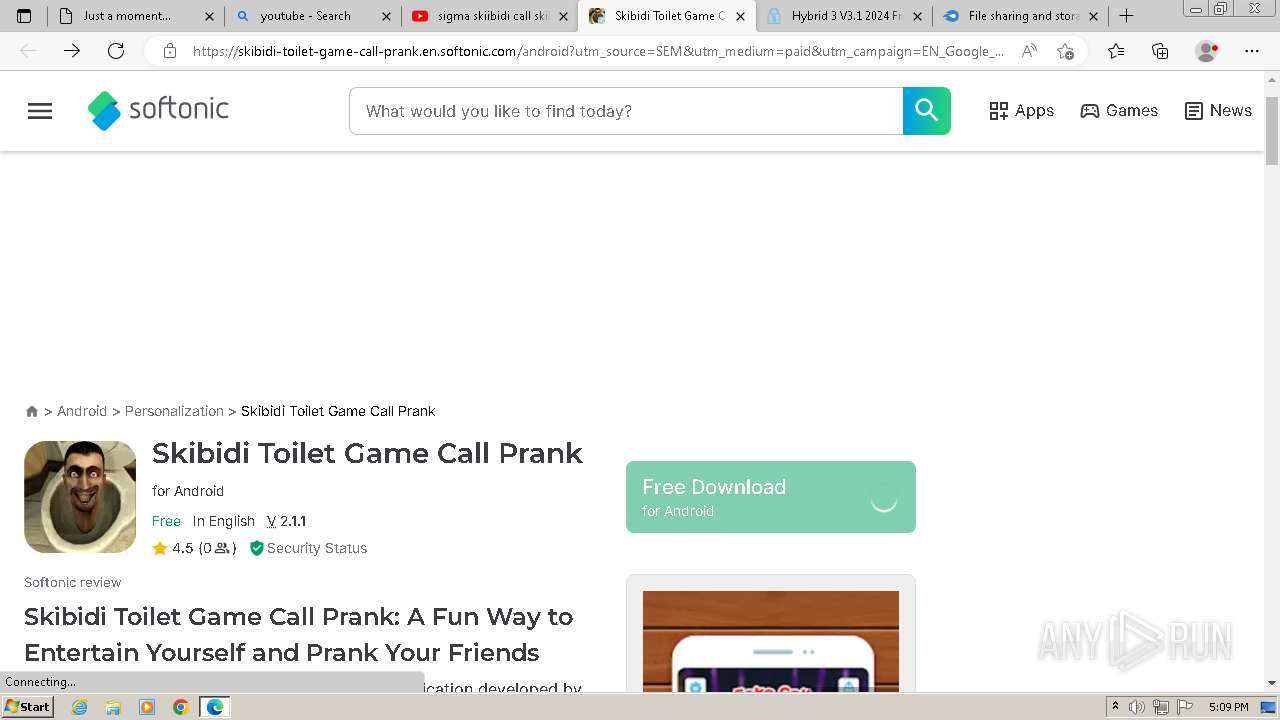Screen dimensions: 1280x720
Task: Open the tab actions menu icon
Action: tap(24, 16)
